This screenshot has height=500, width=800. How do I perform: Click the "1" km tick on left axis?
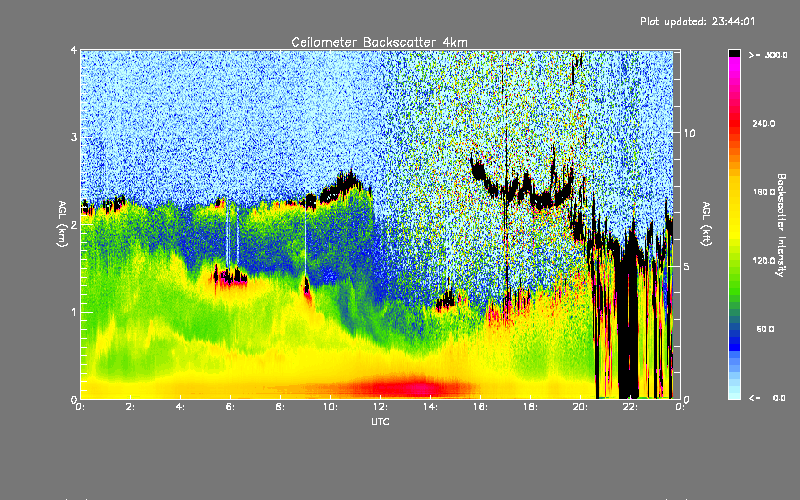(x=74, y=312)
